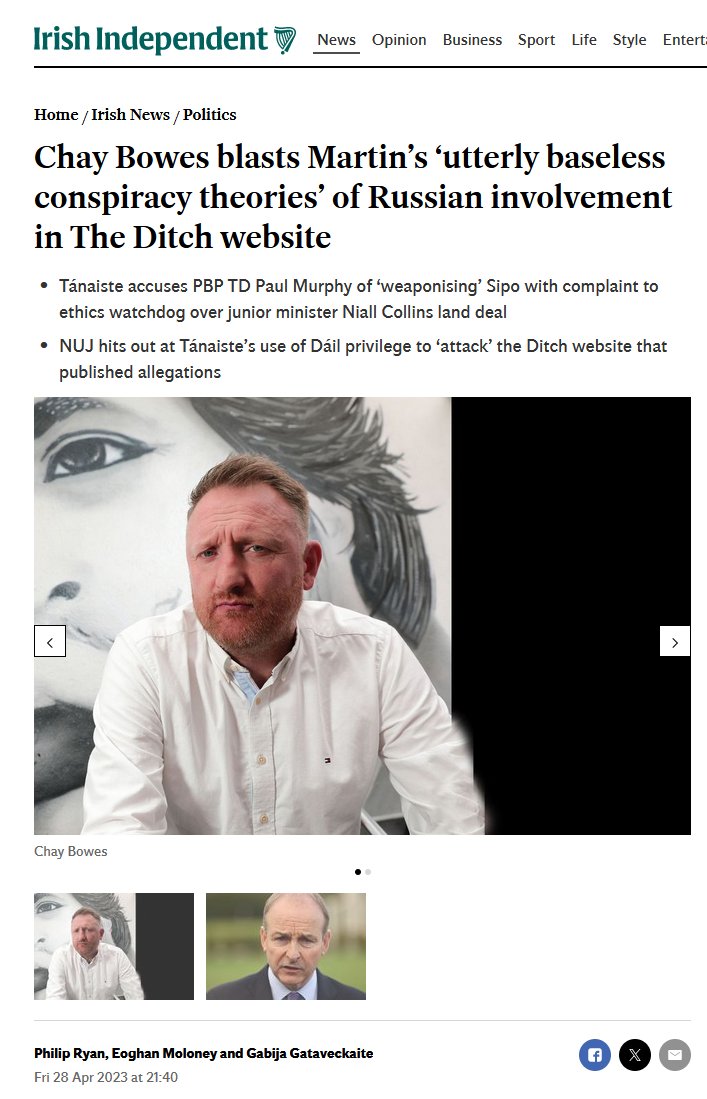Viewport: 707px width, 1099px height.
Task: Open the Opinion section
Action: 399,40
